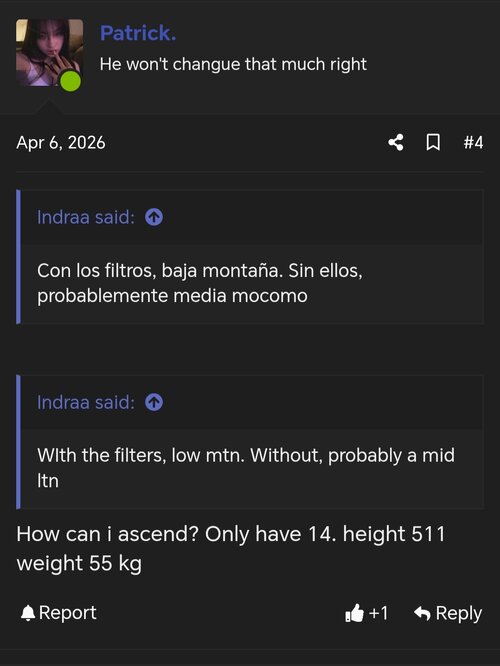The image size is (500, 666).
Task: Click the thumbs-up like icon
Action: click(x=354, y=613)
